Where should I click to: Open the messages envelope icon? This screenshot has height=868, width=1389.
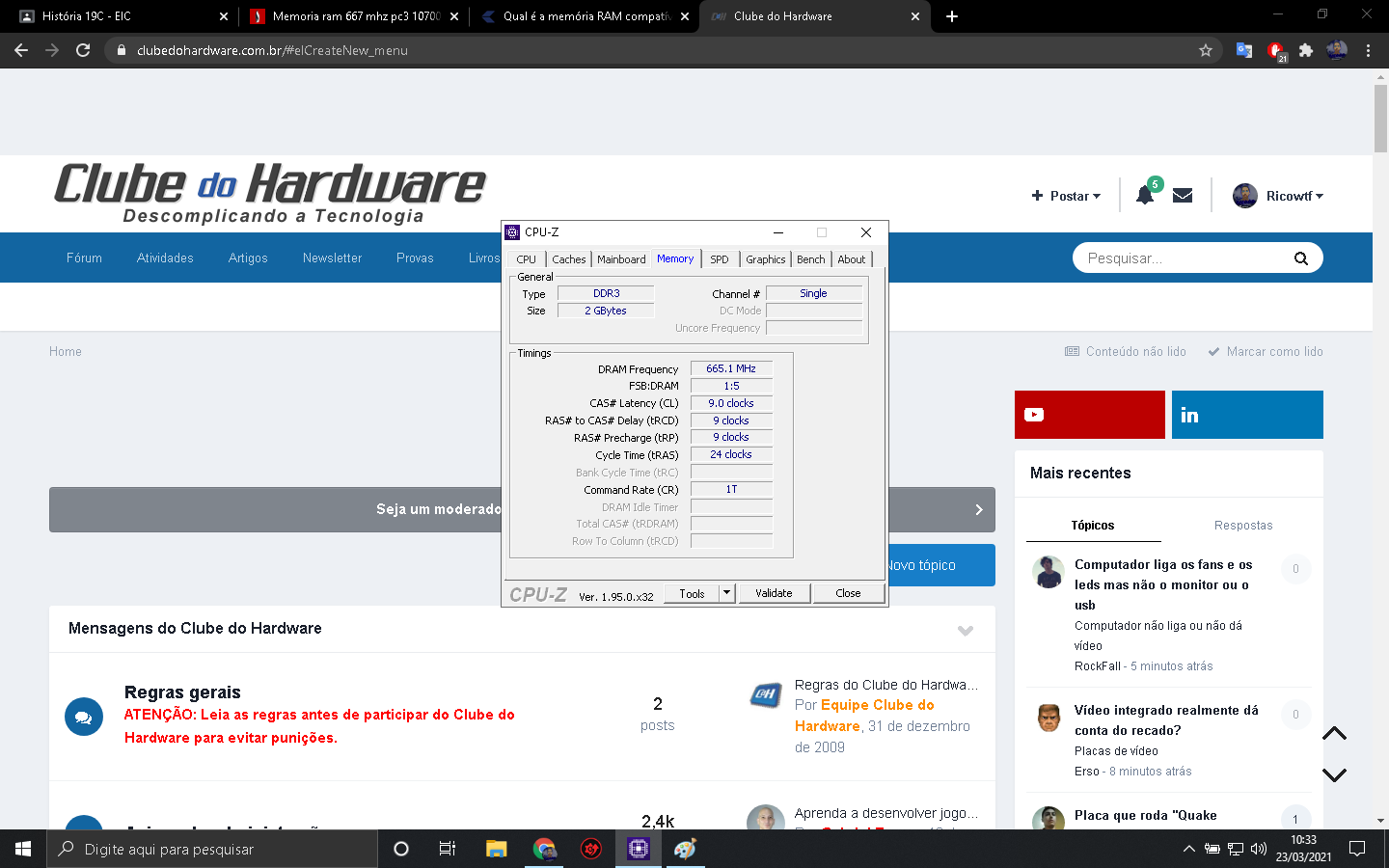click(1183, 196)
